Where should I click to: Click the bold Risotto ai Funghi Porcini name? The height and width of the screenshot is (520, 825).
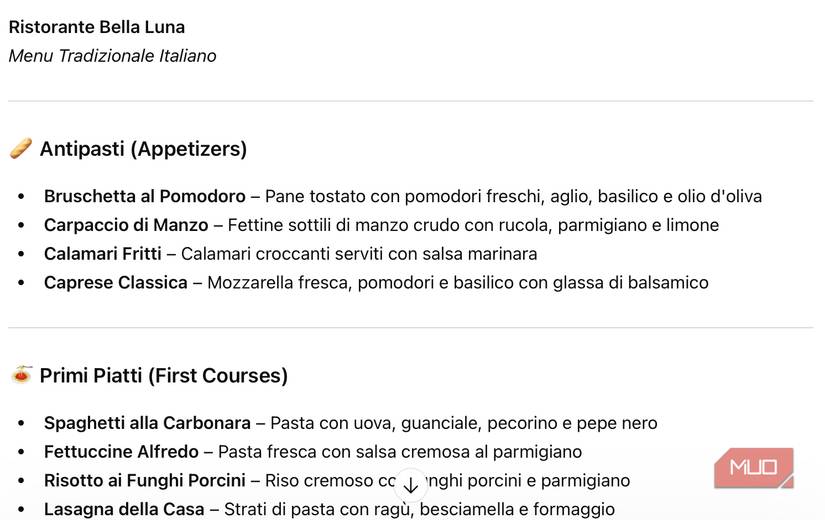[144, 481]
